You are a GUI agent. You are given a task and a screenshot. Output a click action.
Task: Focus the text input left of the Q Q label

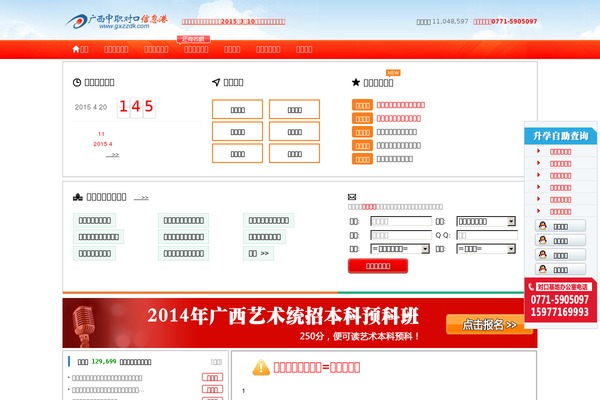(x=401, y=235)
